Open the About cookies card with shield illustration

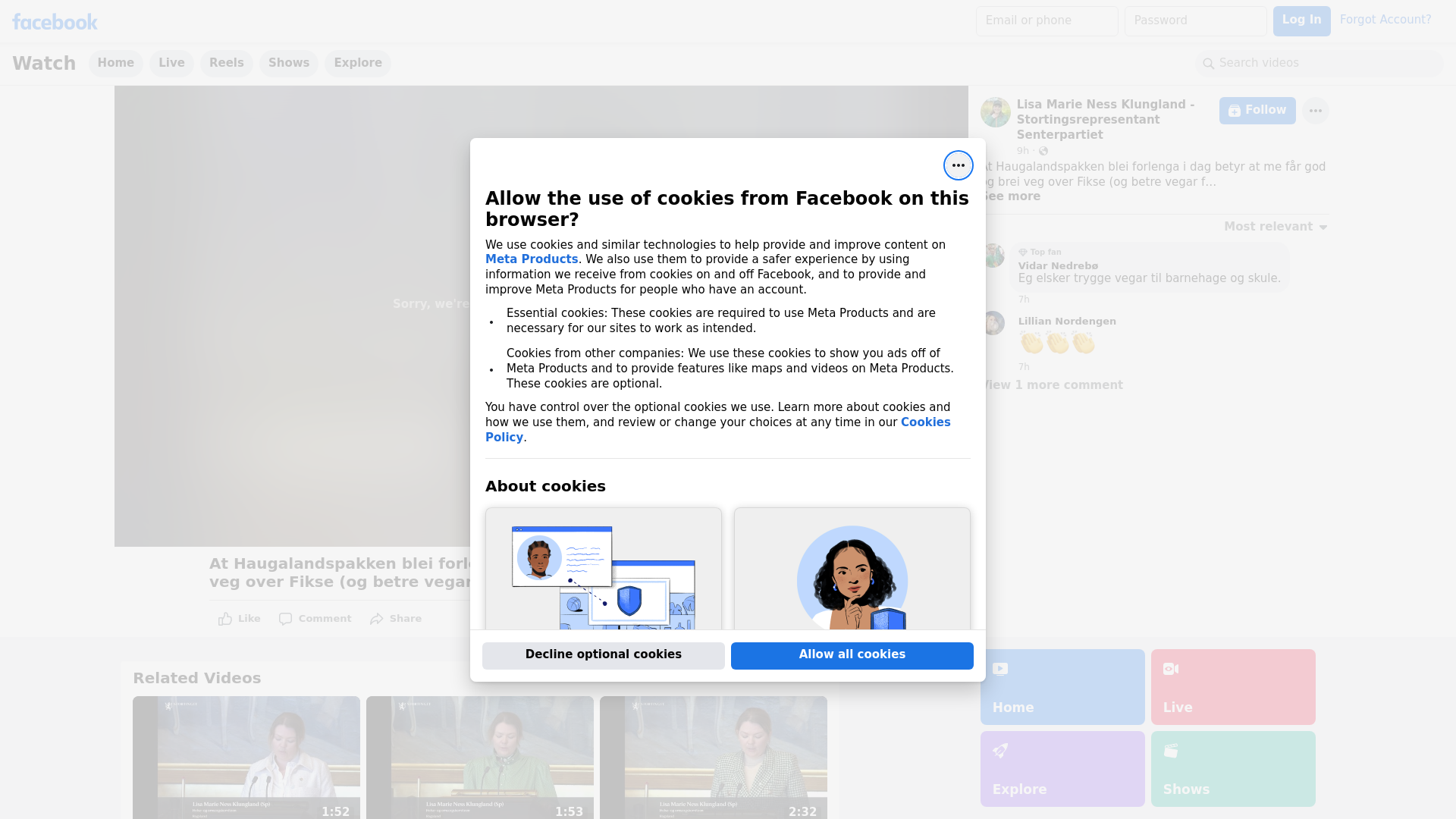click(x=604, y=569)
